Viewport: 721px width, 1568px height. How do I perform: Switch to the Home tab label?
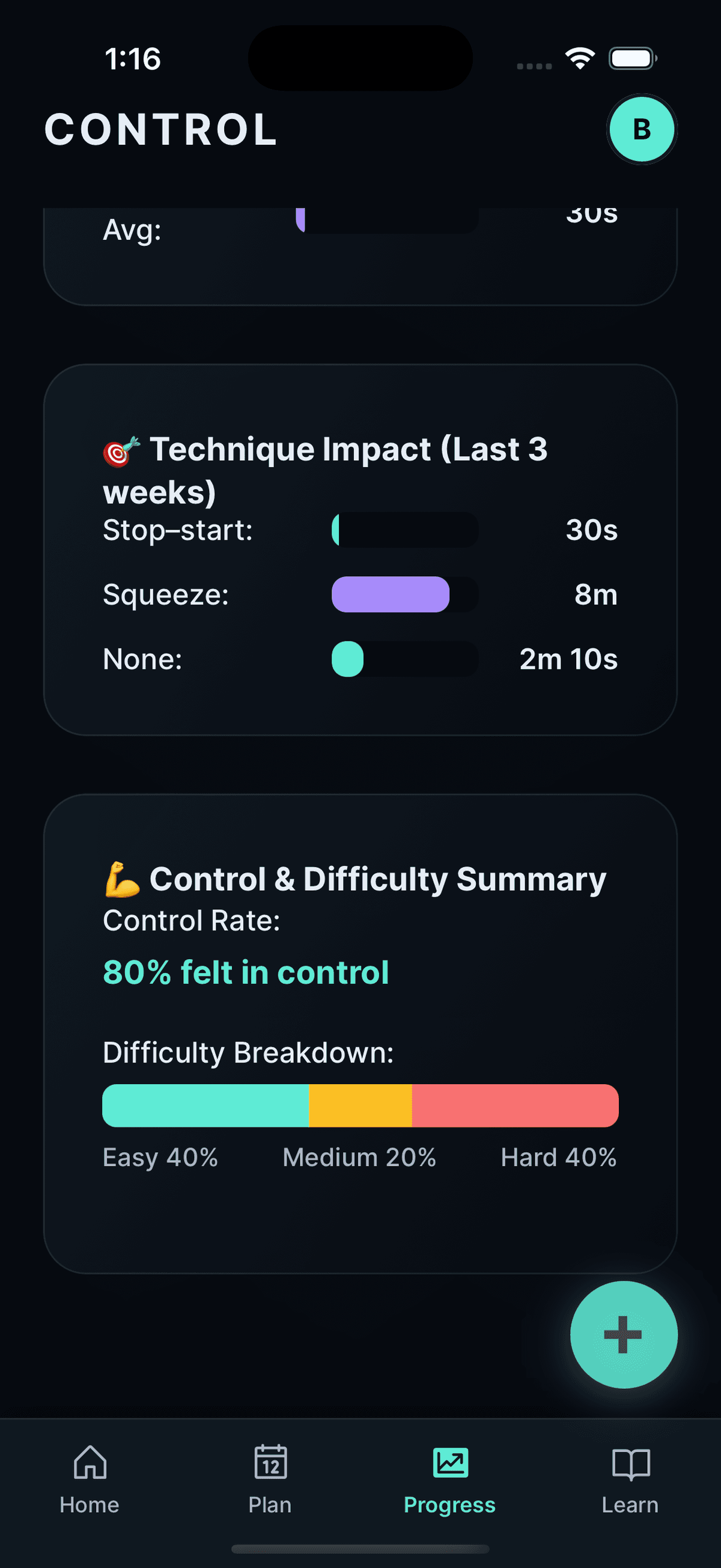coord(90,1505)
